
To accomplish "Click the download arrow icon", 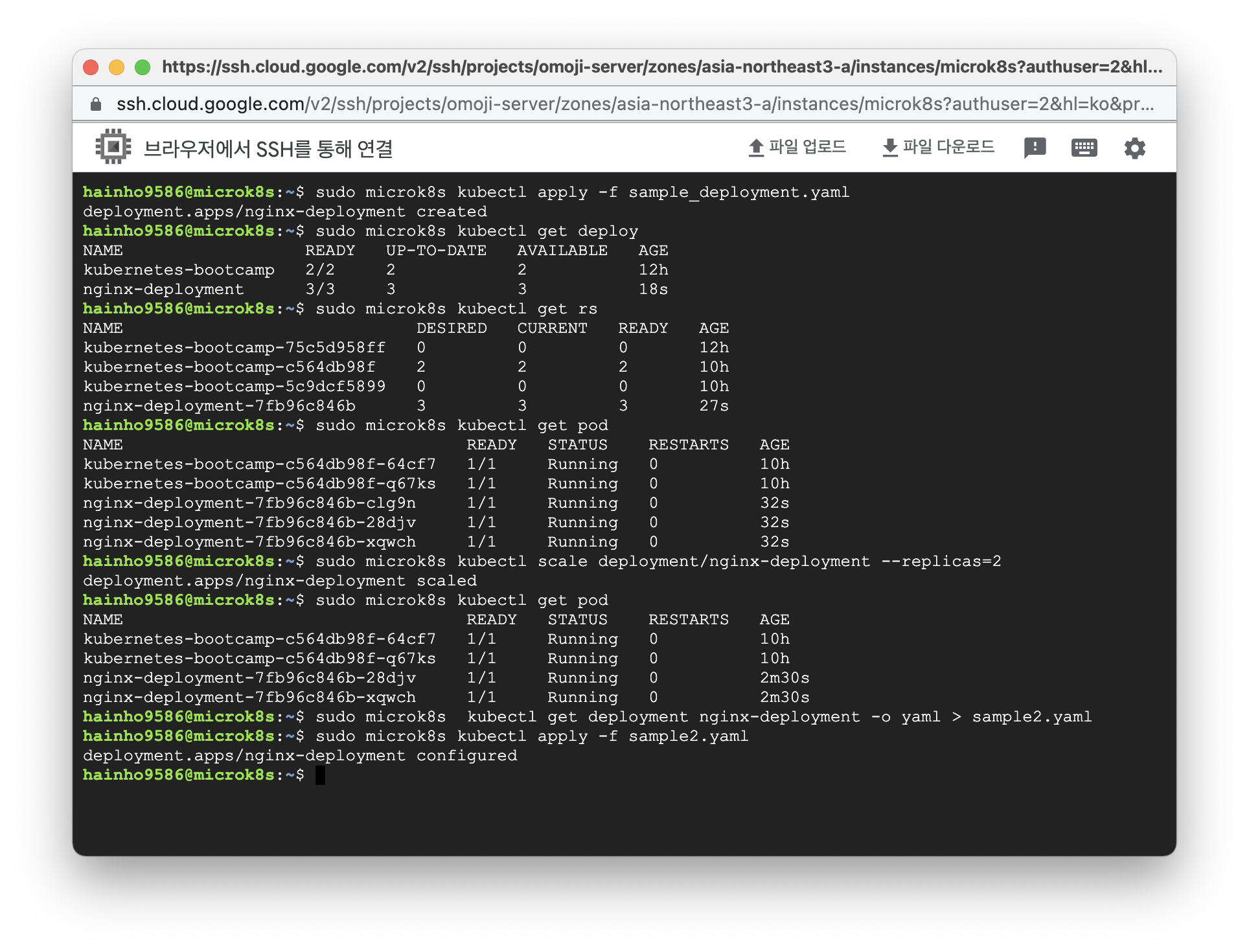I will point(890,148).
